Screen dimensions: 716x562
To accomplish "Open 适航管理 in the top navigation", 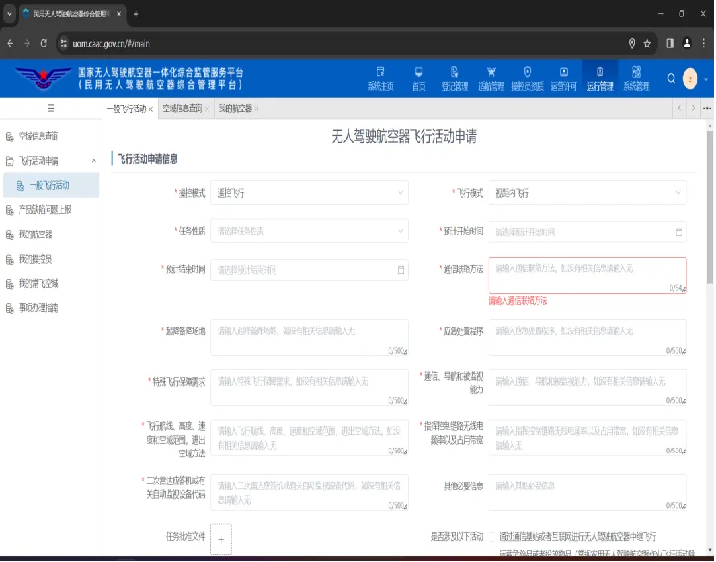I will point(491,79).
